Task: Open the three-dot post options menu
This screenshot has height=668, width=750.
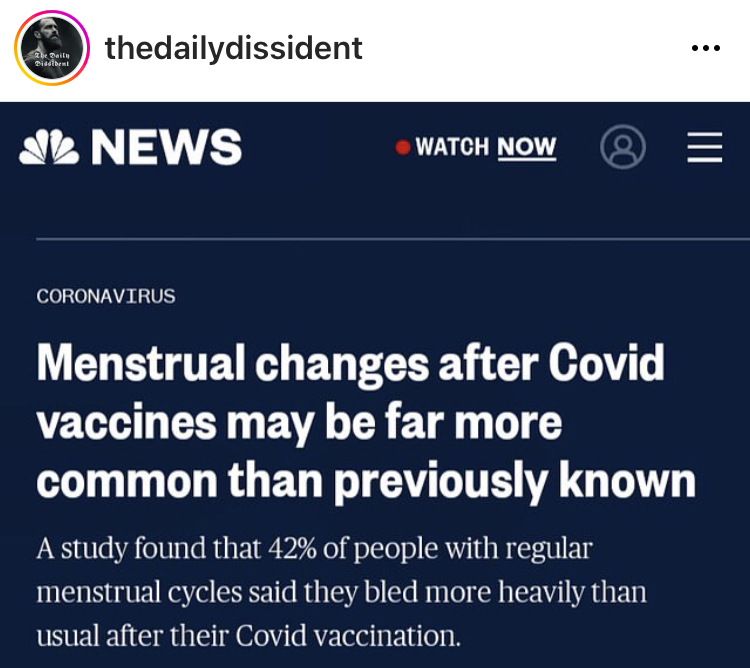Action: [706, 48]
